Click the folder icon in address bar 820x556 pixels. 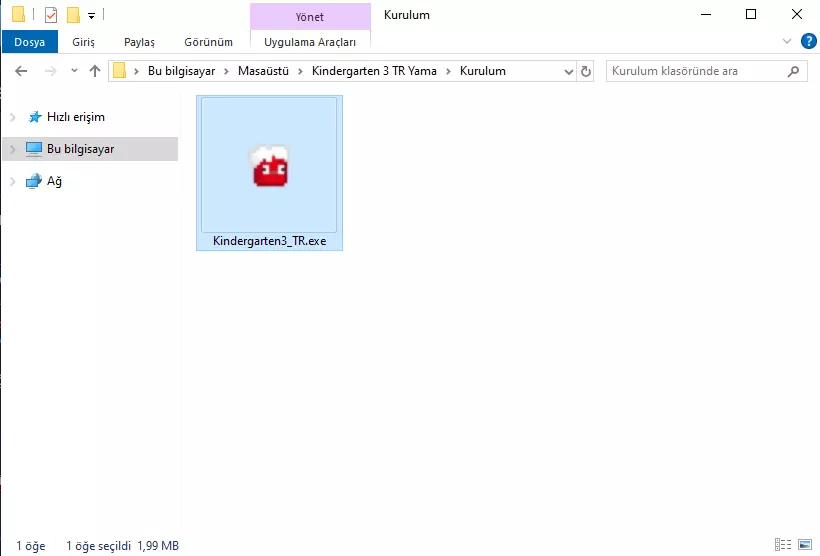coord(120,71)
